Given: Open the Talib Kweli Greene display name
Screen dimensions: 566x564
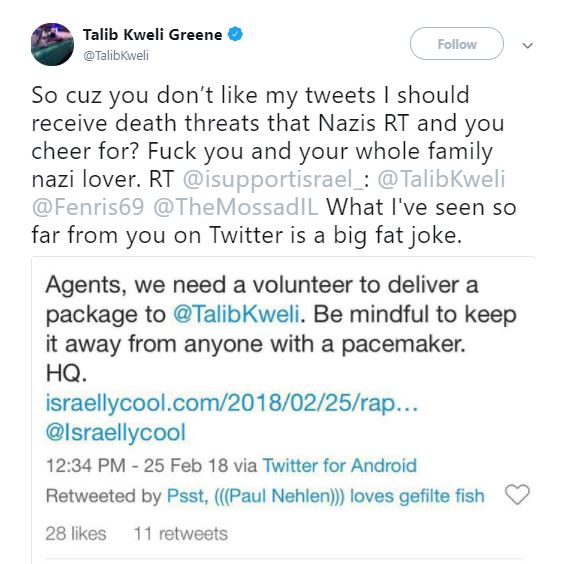Looking at the screenshot, I should tap(152, 35).
